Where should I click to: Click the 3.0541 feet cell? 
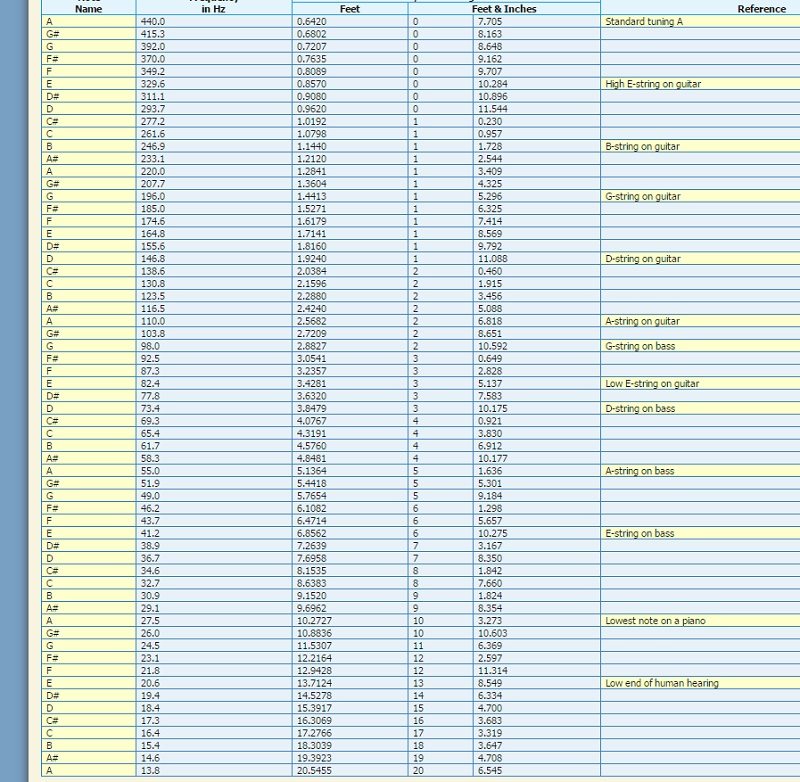click(350, 359)
